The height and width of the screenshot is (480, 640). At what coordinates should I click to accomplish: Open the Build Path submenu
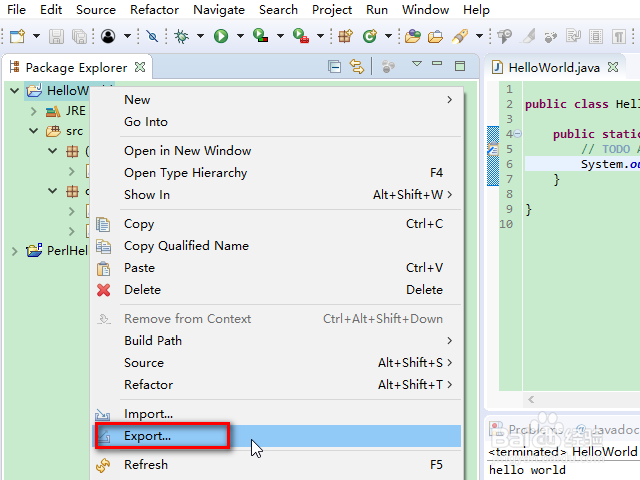(x=278, y=340)
